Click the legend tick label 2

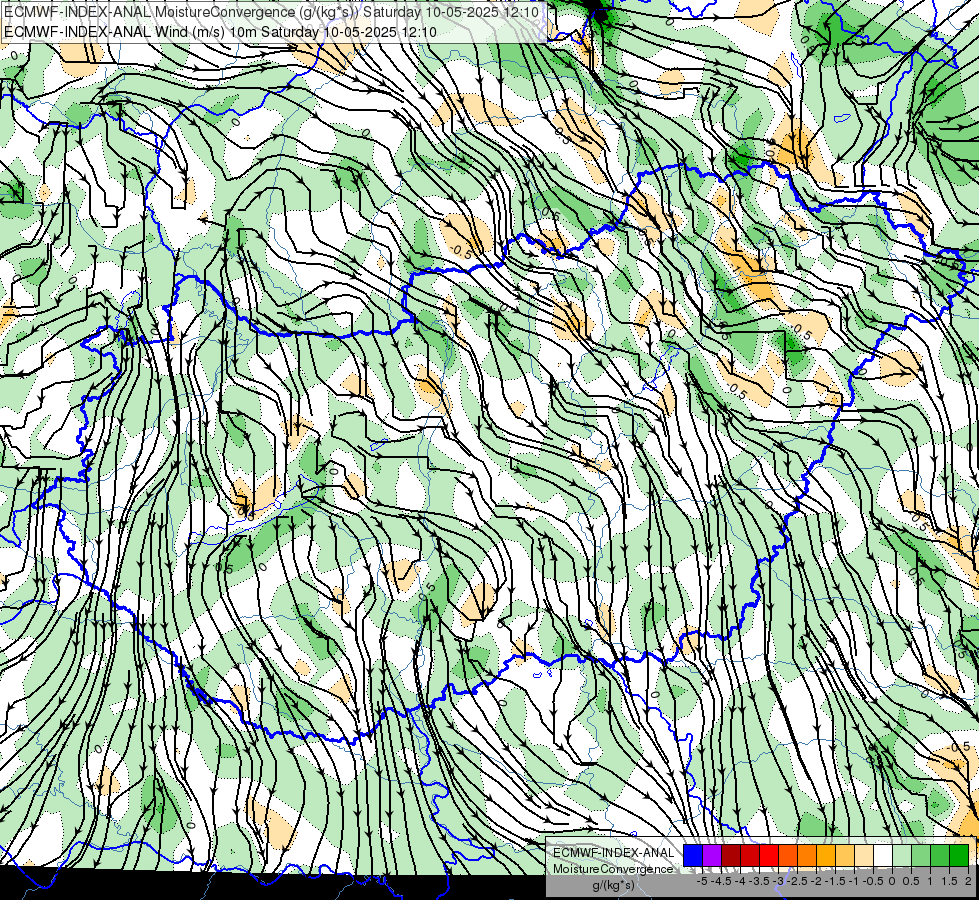968,881
